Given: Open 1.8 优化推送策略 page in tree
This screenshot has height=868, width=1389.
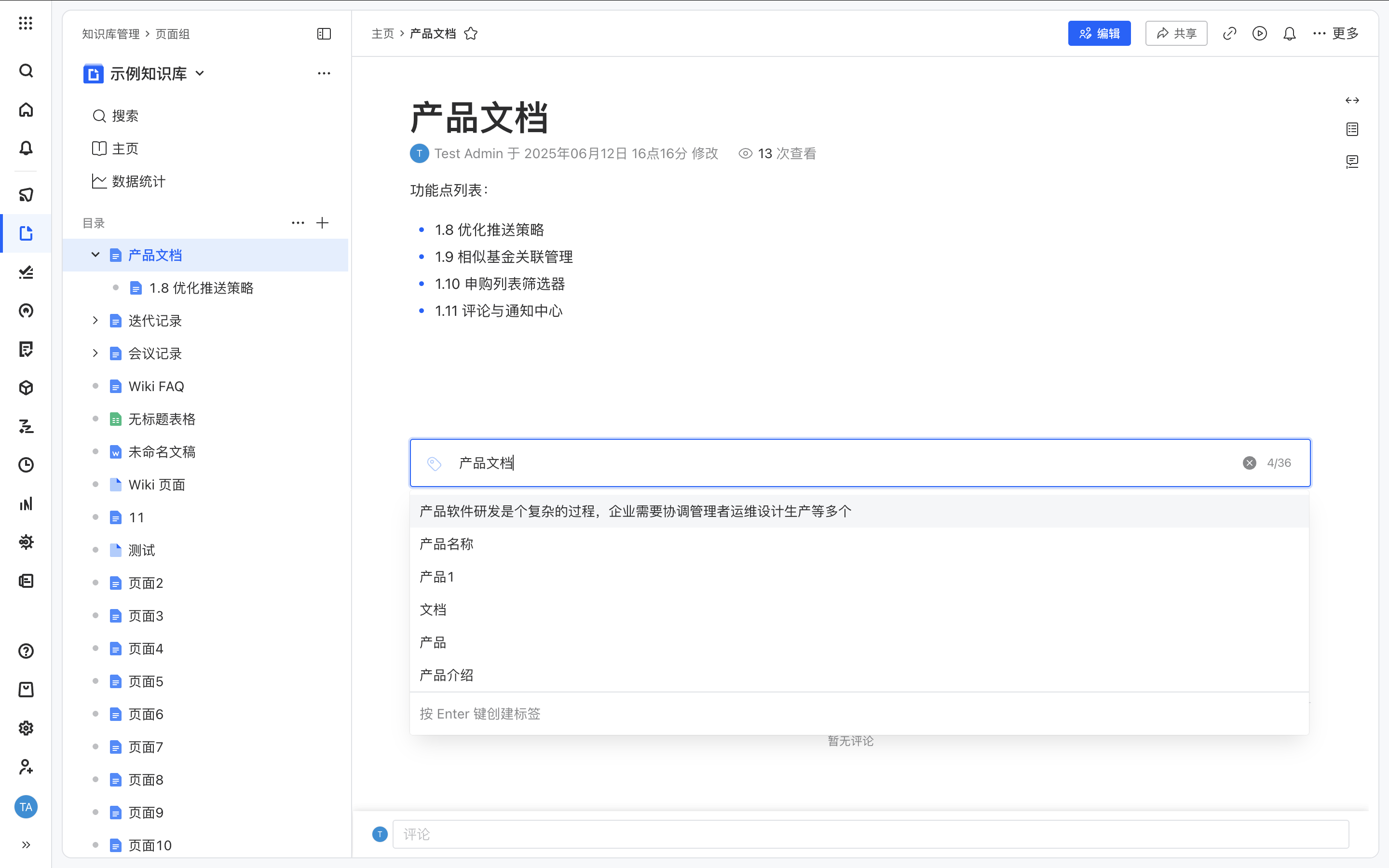Looking at the screenshot, I should pos(201,287).
